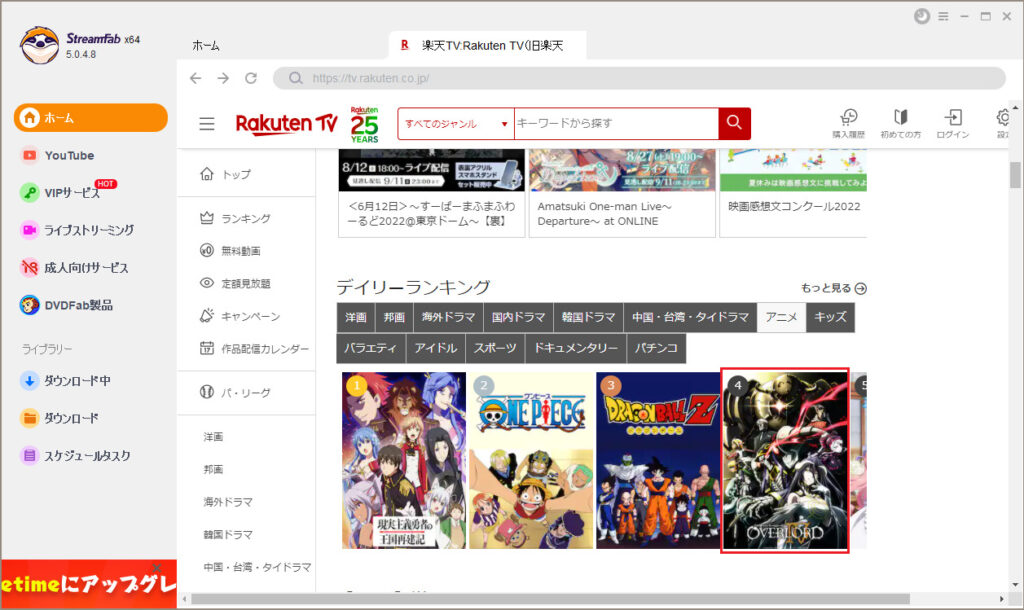Screen dimensions: 1024x610
Task: Open rank 1 現実主義勇者の王国再建記 poster
Action: pyautogui.click(x=404, y=460)
